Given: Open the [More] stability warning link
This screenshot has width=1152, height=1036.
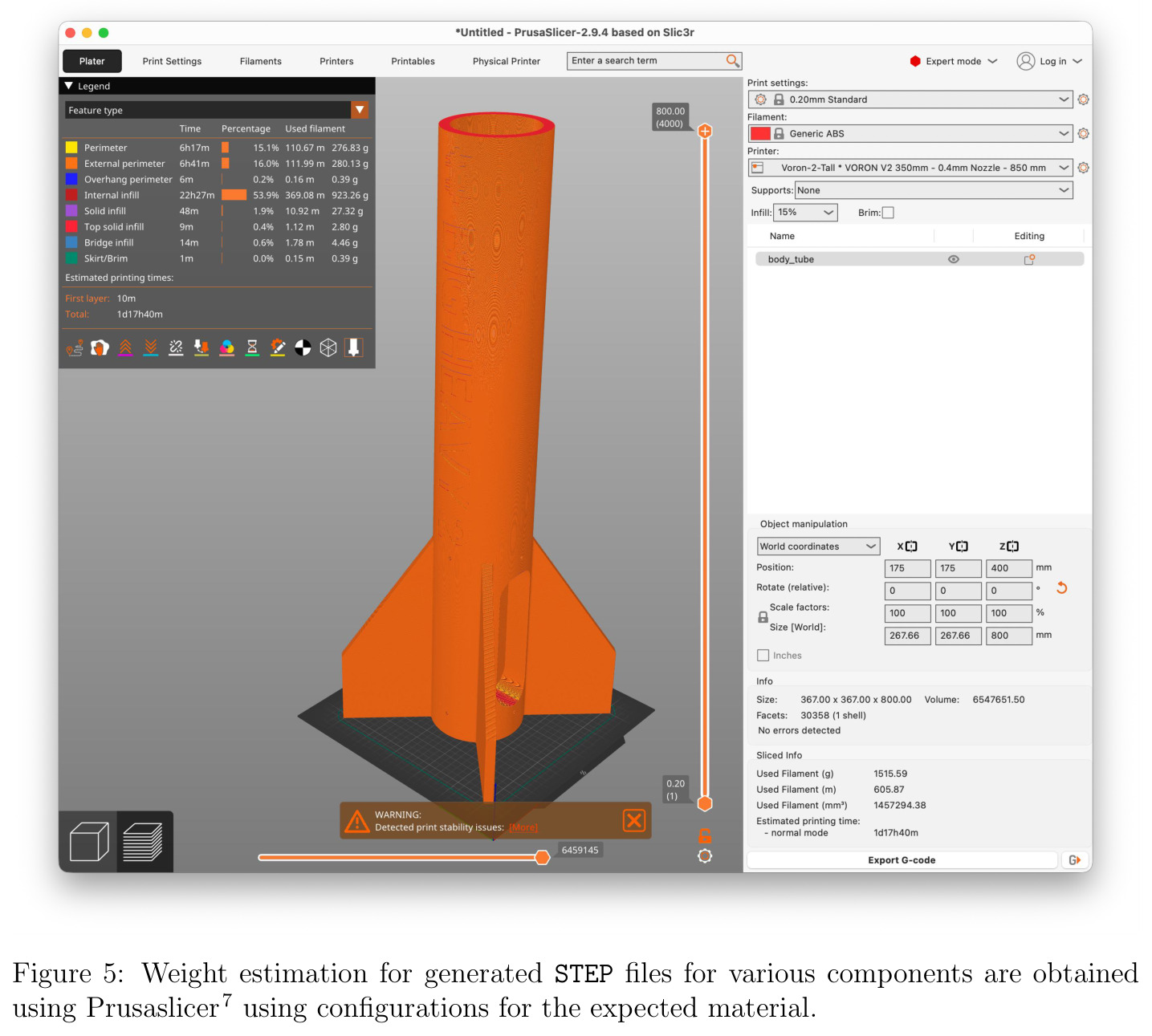Looking at the screenshot, I should coord(523,827).
